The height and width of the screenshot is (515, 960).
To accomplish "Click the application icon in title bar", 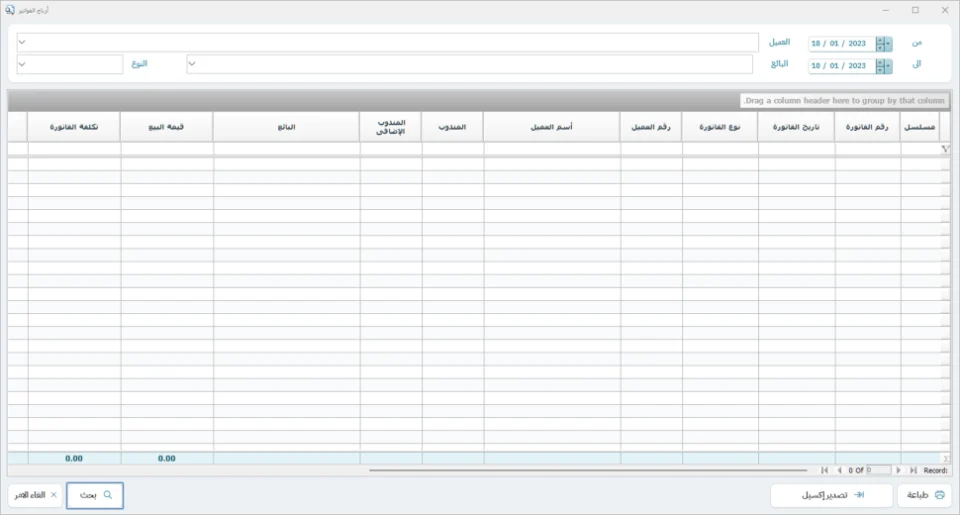I will click(10, 10).
